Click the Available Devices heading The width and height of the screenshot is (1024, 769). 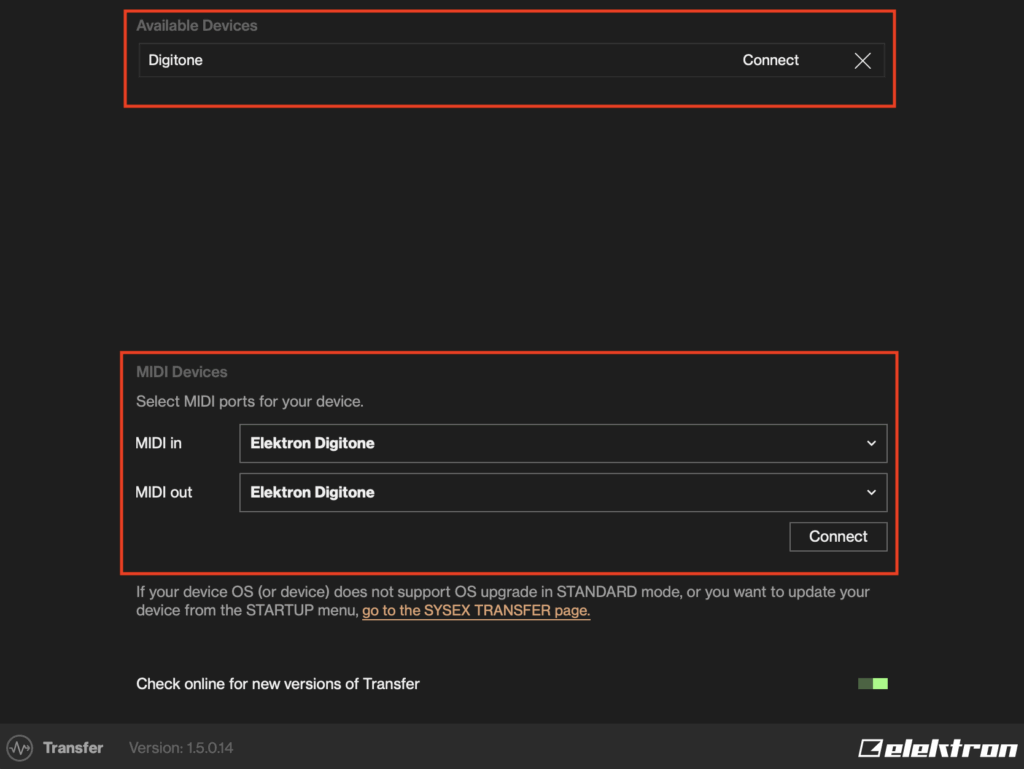tap(197, 26)
